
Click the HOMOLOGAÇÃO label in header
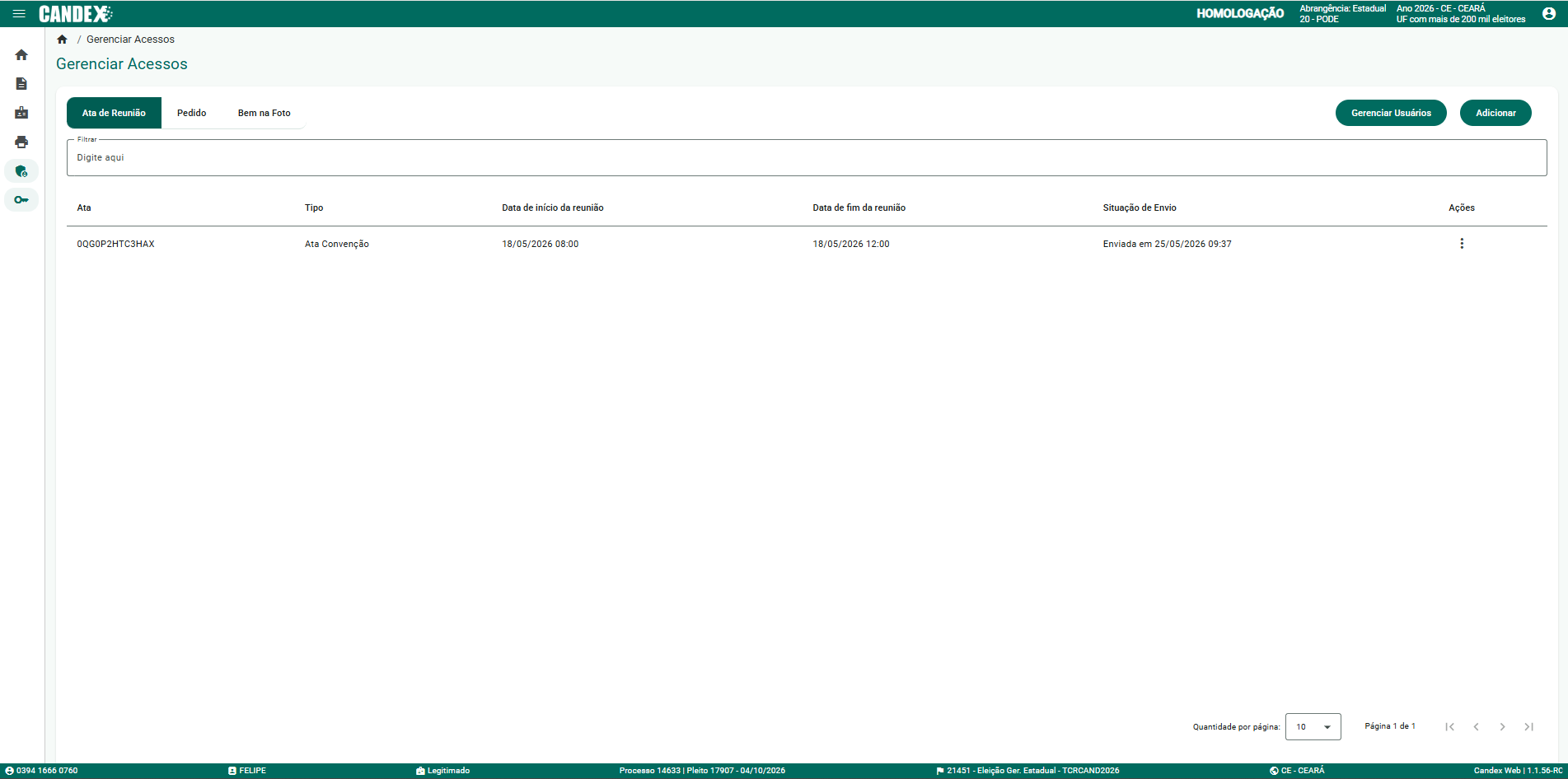1240,13
